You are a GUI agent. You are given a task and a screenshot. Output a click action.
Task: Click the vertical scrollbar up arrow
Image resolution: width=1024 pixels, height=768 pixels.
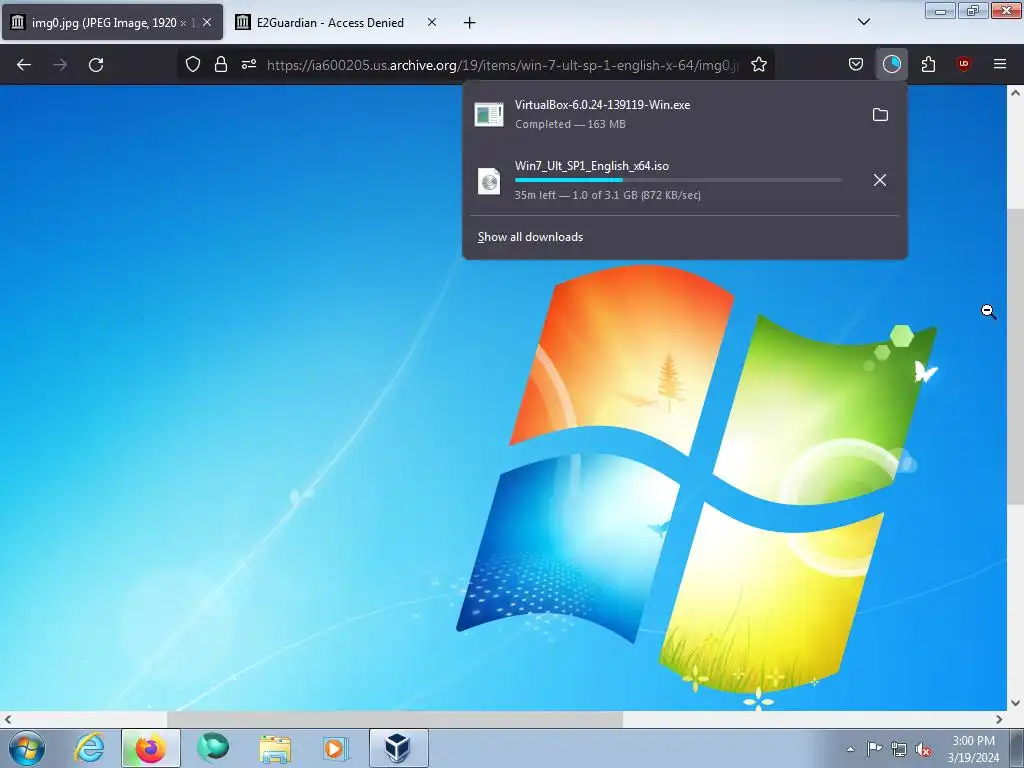click(1015, 93)
